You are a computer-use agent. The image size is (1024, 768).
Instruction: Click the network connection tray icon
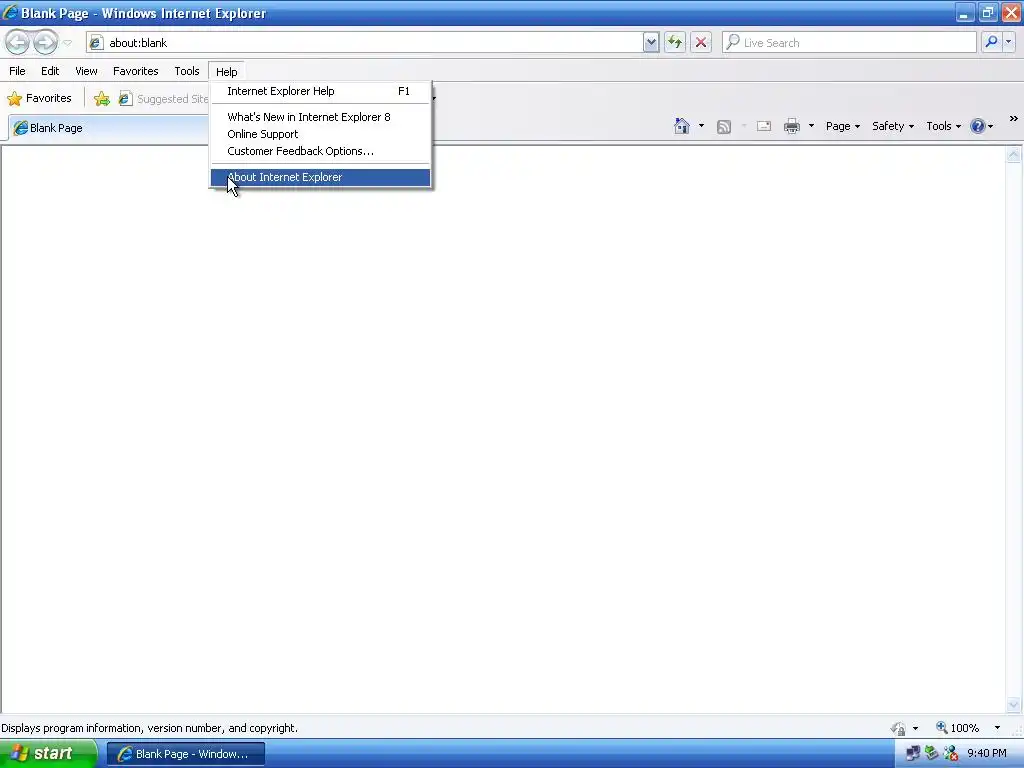913,754
